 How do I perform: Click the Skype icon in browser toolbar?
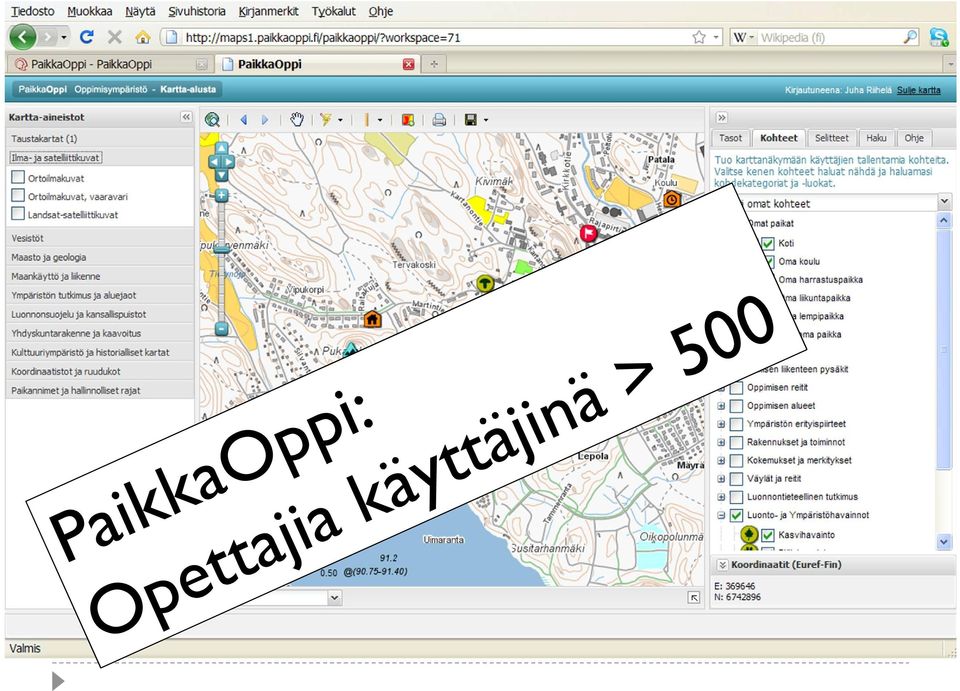(x=939, y=37)
